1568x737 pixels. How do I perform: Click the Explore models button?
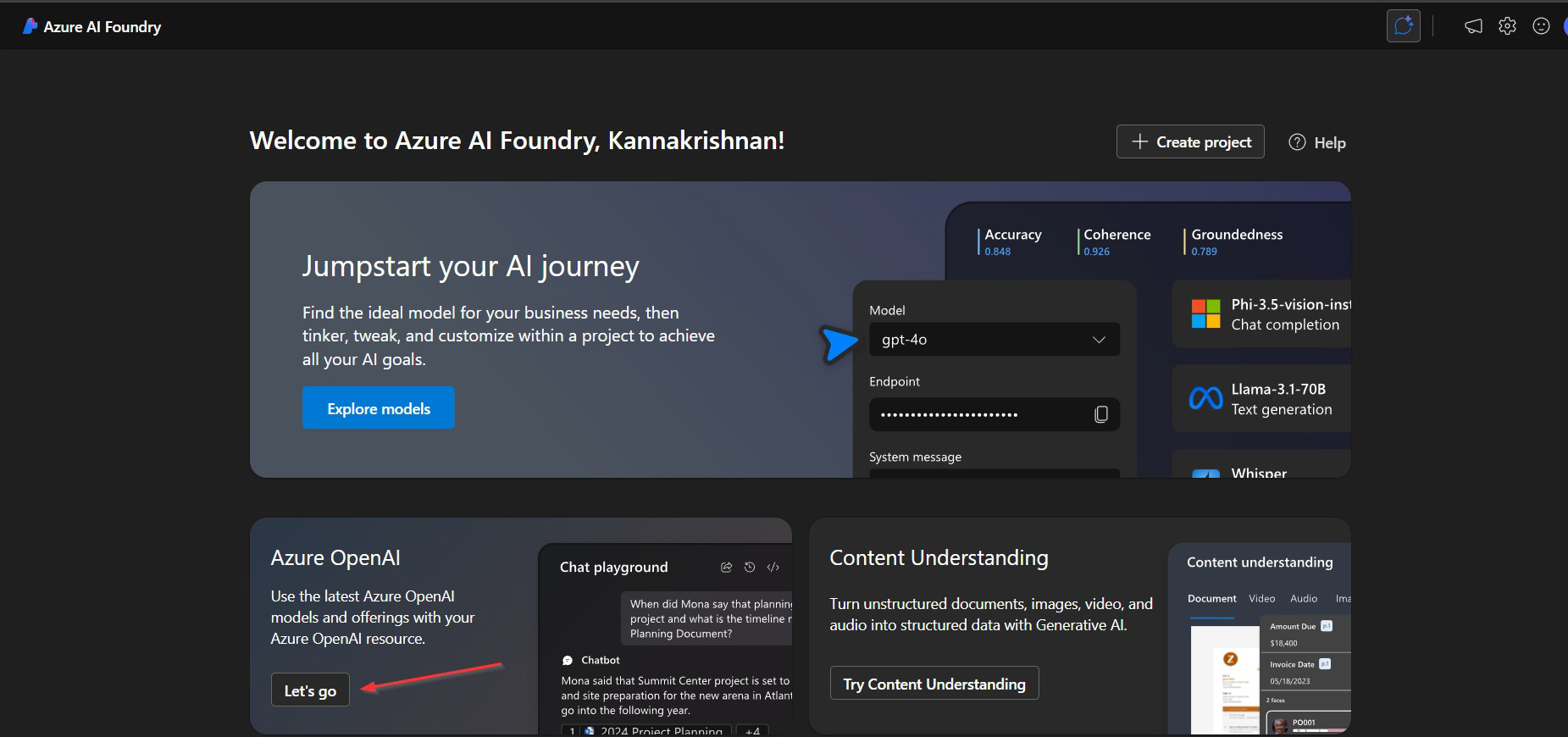(379, 407)
